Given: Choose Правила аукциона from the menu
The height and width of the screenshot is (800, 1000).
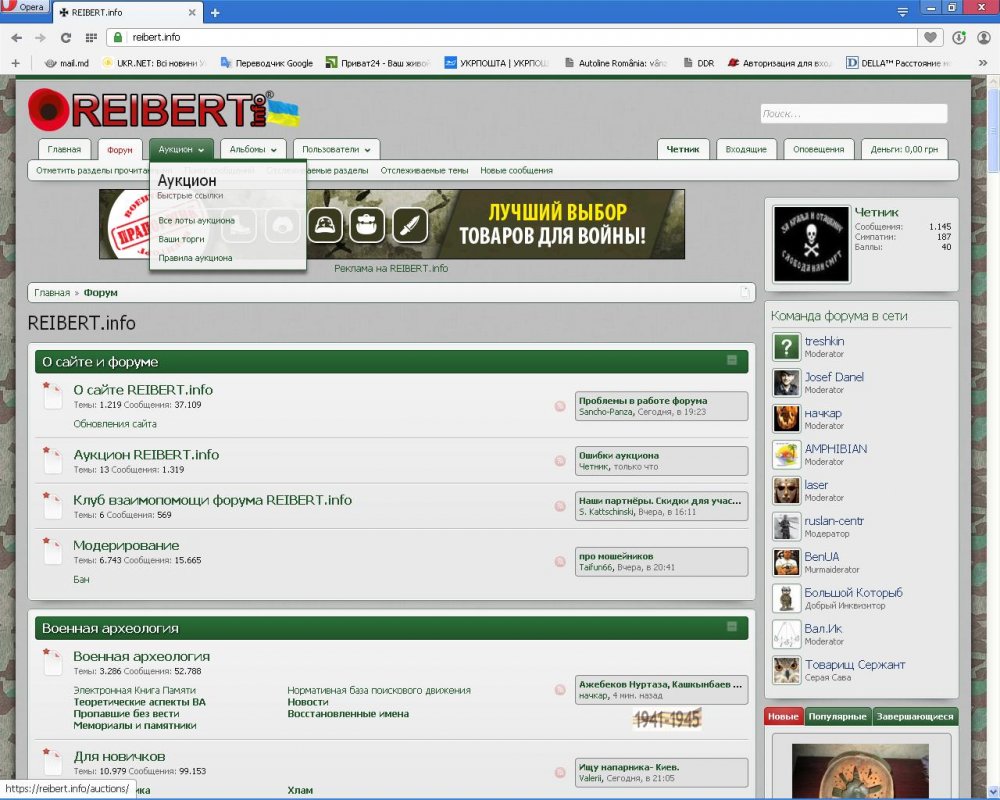Looking at the screenshot, I should point(195,258).
